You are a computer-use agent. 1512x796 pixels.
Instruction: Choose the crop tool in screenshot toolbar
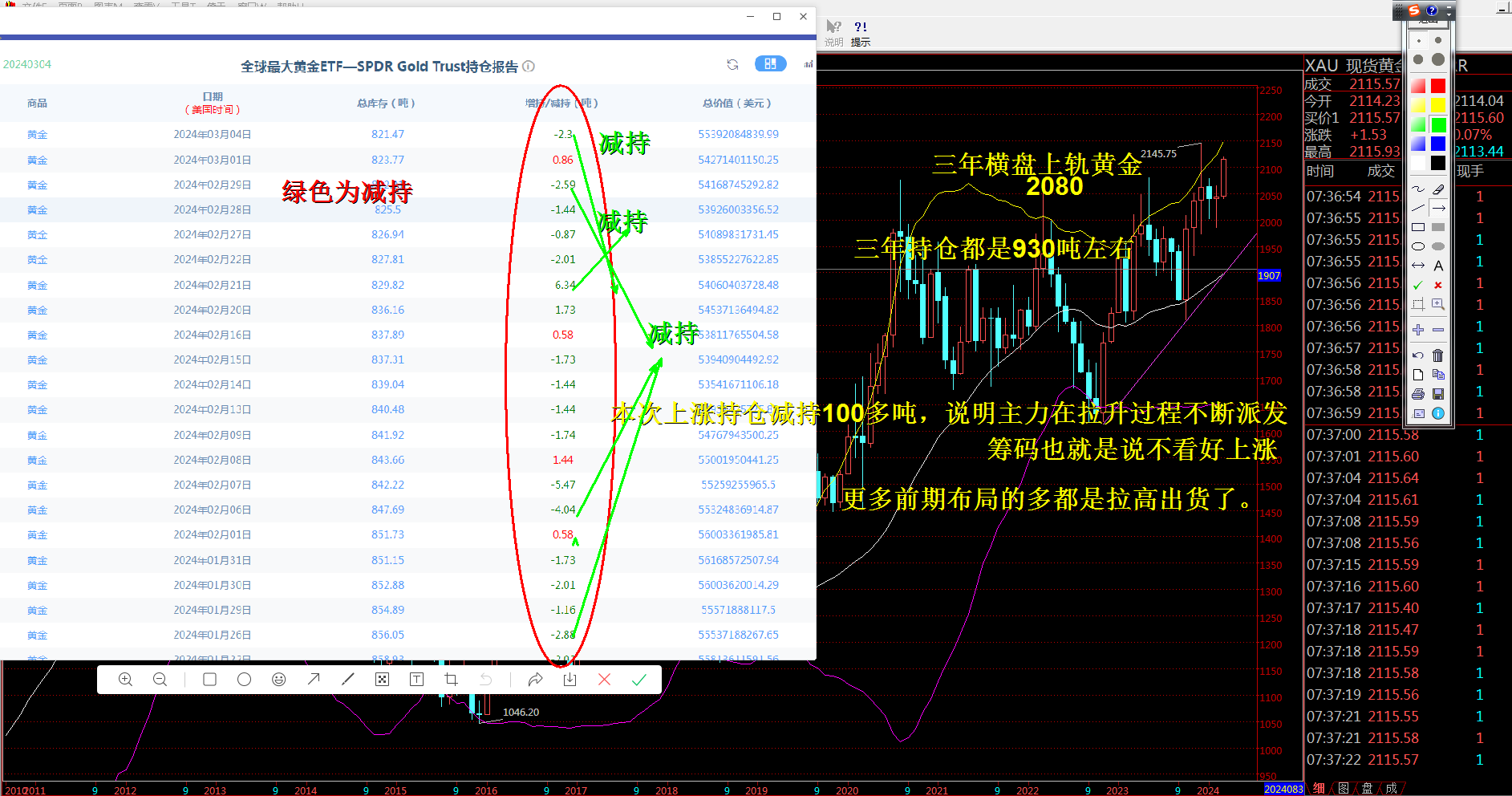point(451,680)
